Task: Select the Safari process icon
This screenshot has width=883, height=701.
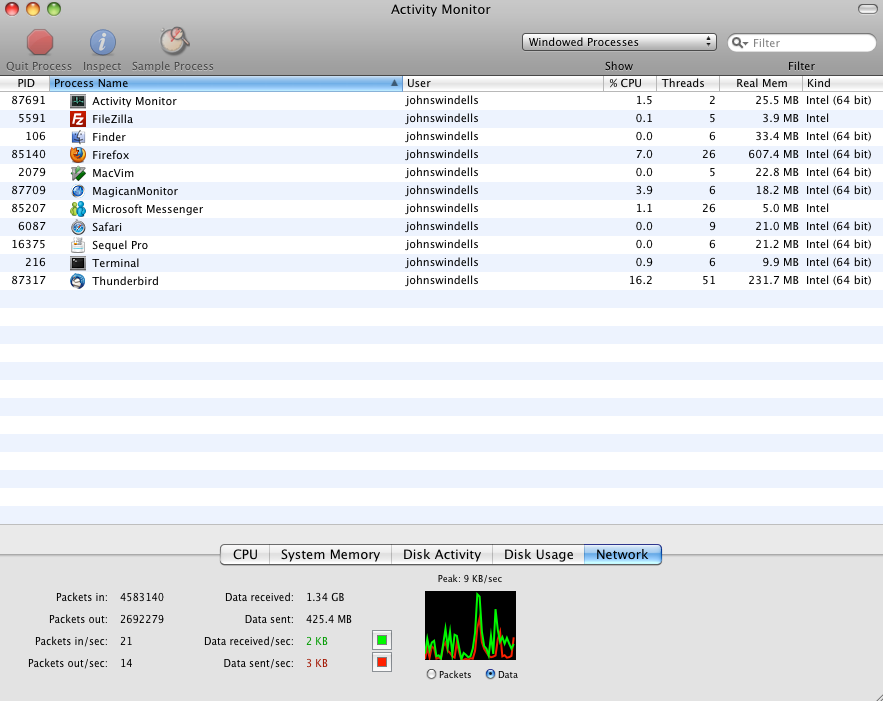Action: point(78,227)
